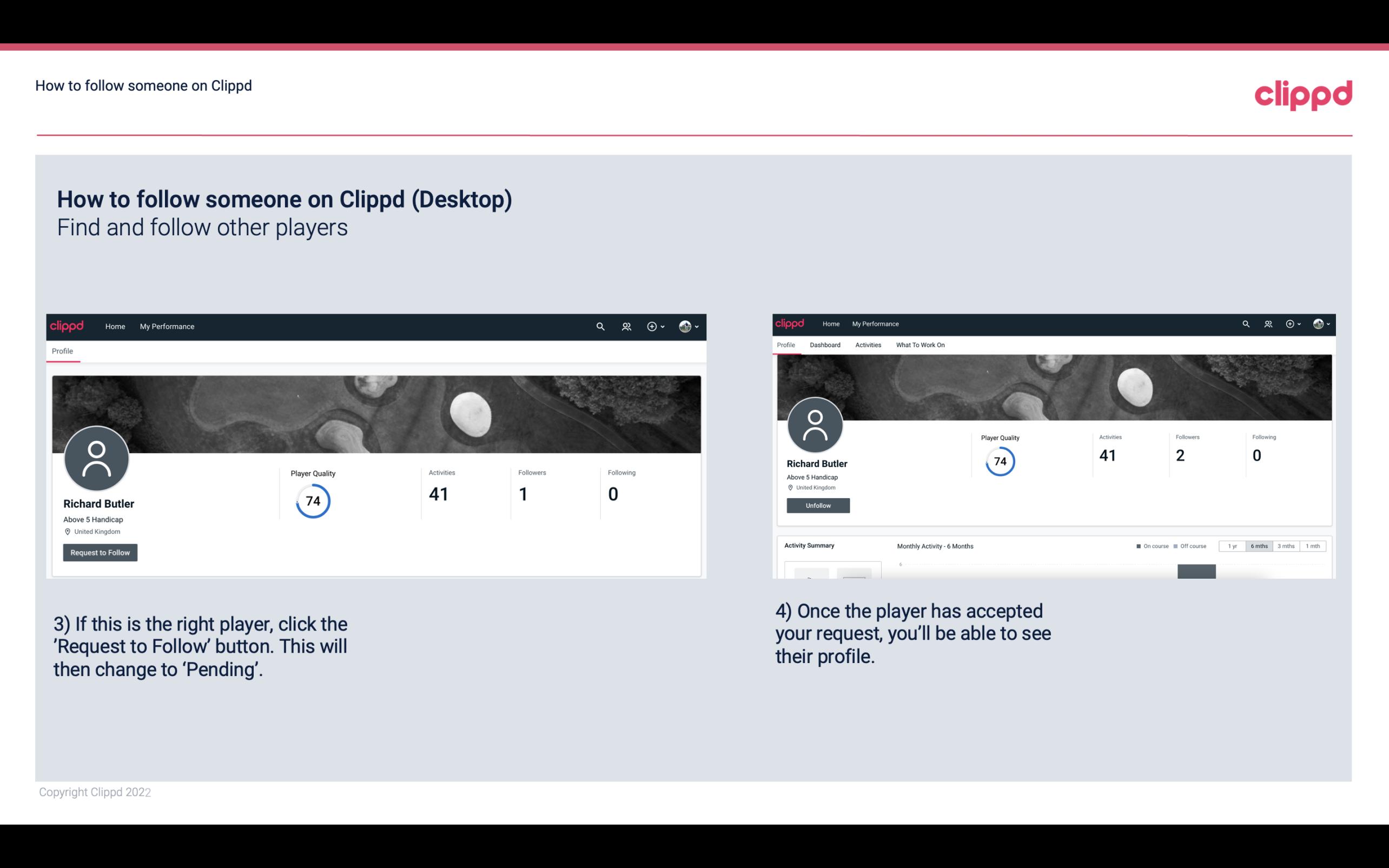
Task: Toggle 'Off course' activity filter
Action: (x=1191, y=546)
